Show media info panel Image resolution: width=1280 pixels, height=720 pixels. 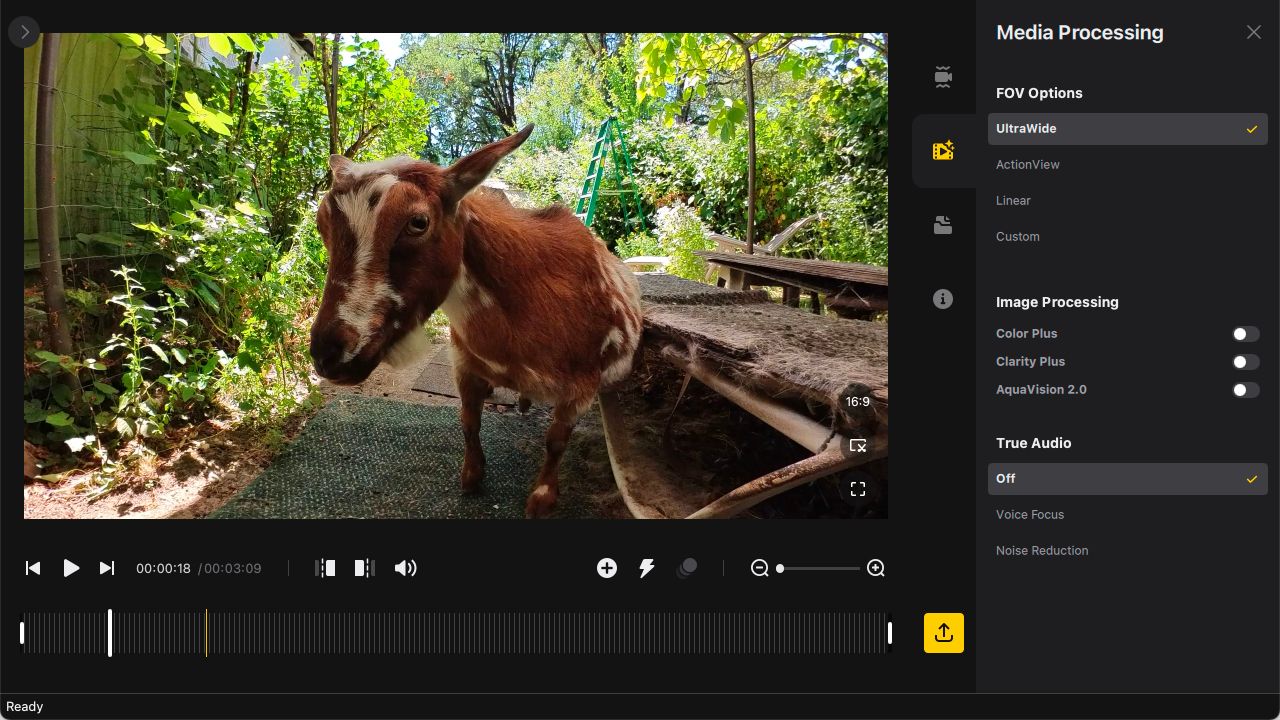point(942,299)
